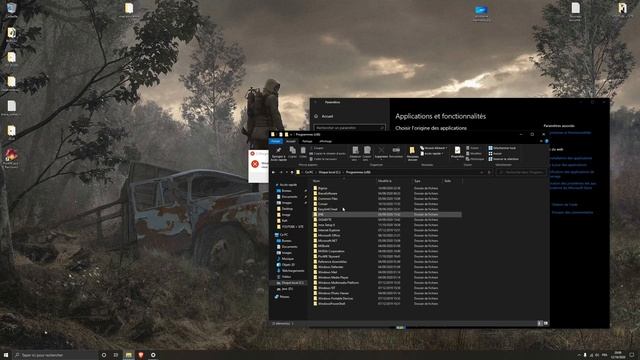Click the File Explorer taskbar icon
640x360 pixels.
click(x=129, y=355)
